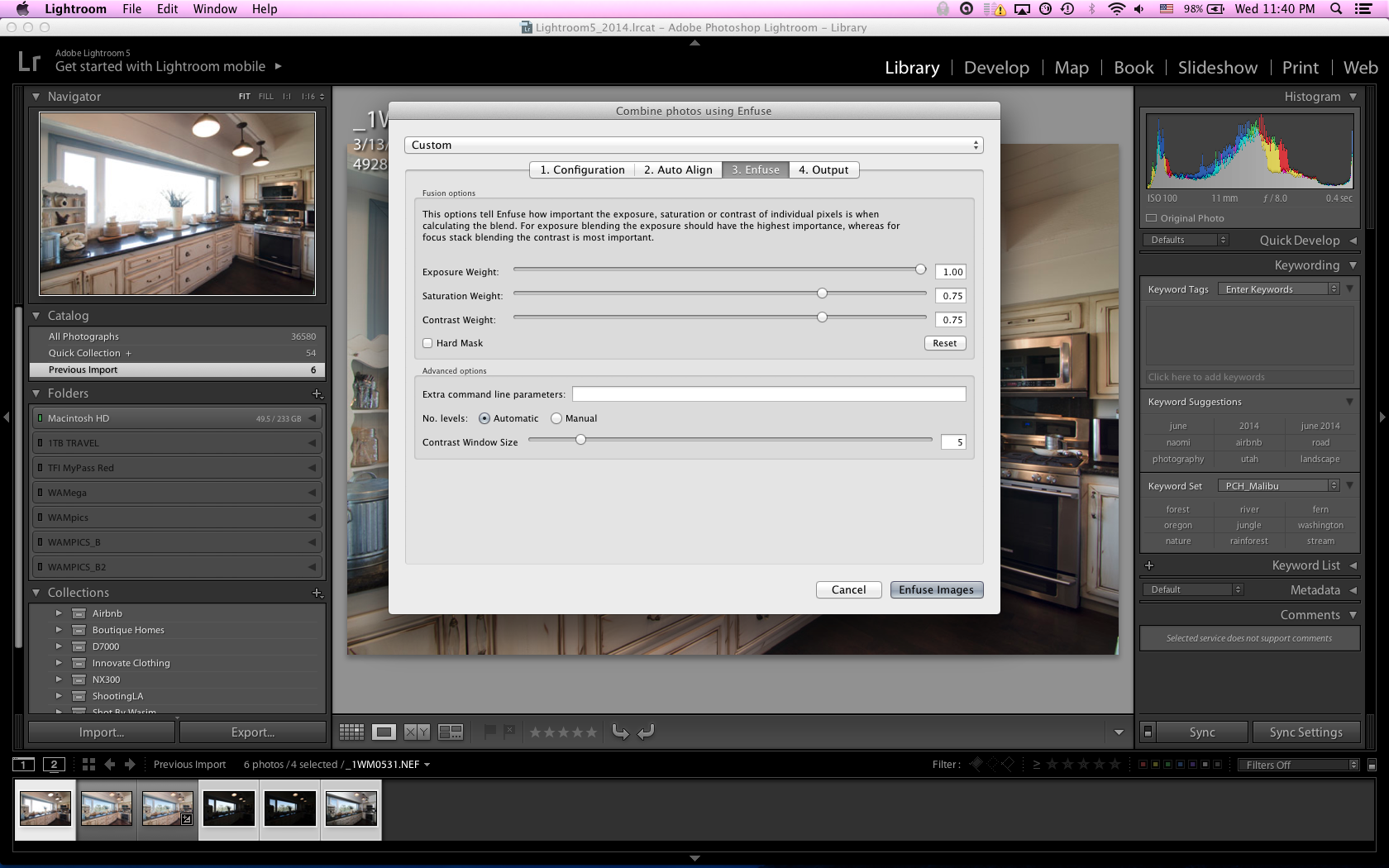
Task: Switch to 2. Auto Align tab
Action: [678, 169]
